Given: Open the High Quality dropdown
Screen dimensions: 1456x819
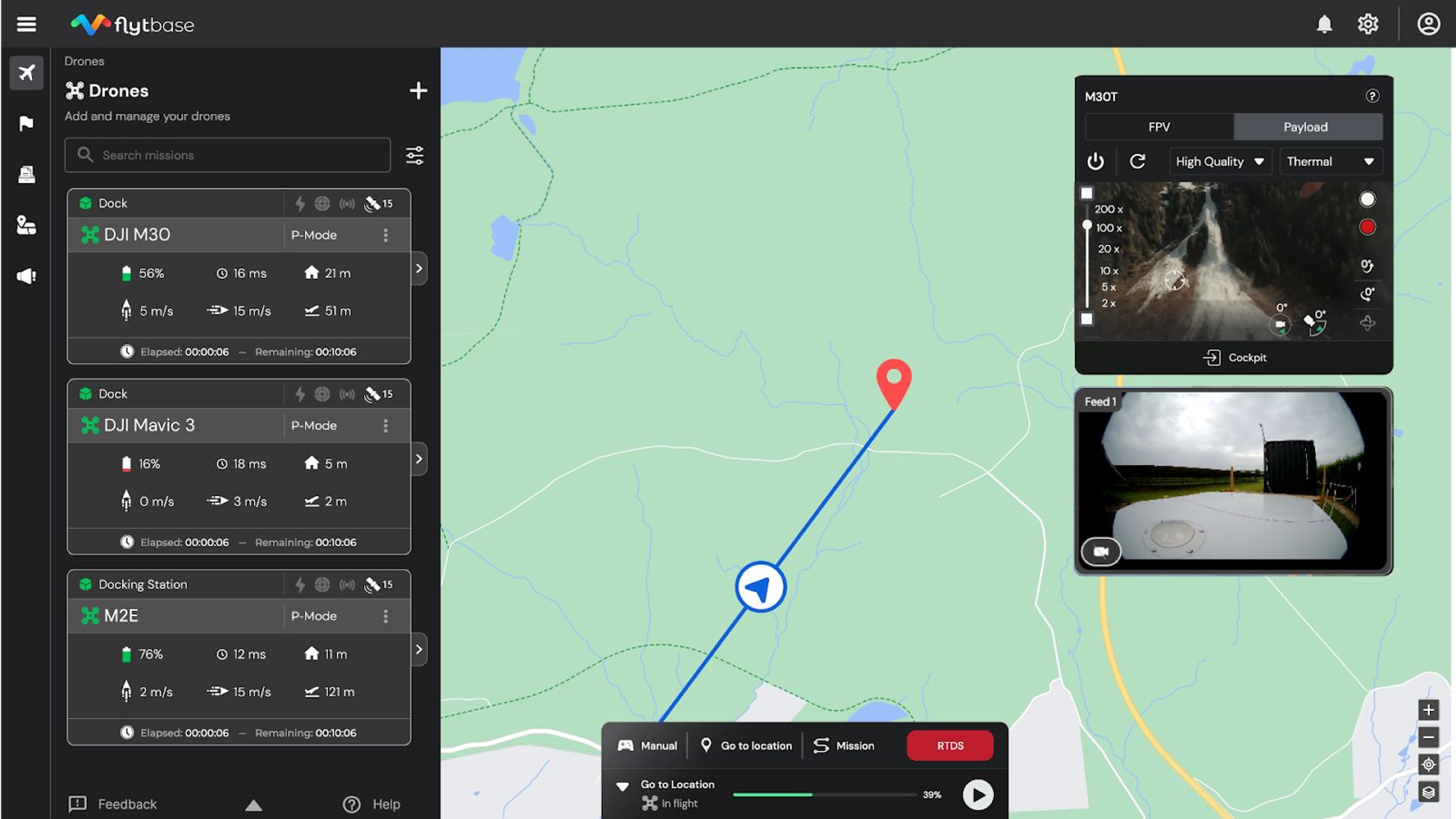Looking at the screenshot, I should coord(1220,162).
